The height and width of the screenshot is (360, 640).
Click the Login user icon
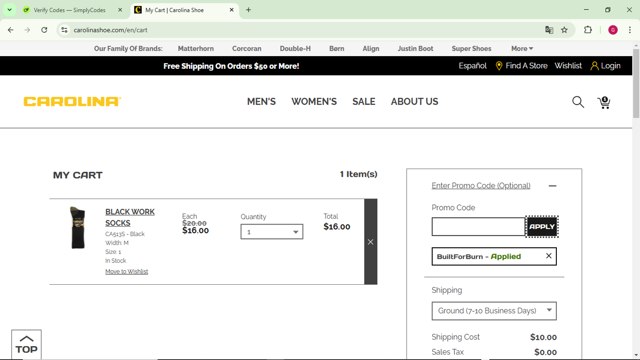(594, 66)
